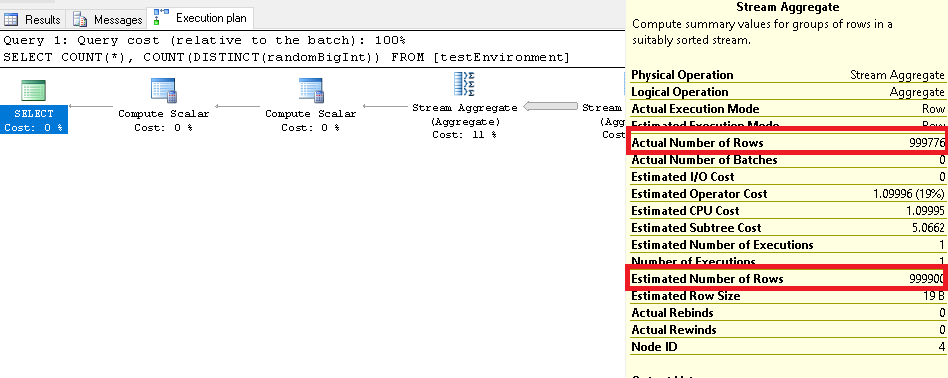This screenshot has width=948, height=378.
Task: Select the Stream Aggregate operator icon with Cost 11%
Action: pos(464,85)
